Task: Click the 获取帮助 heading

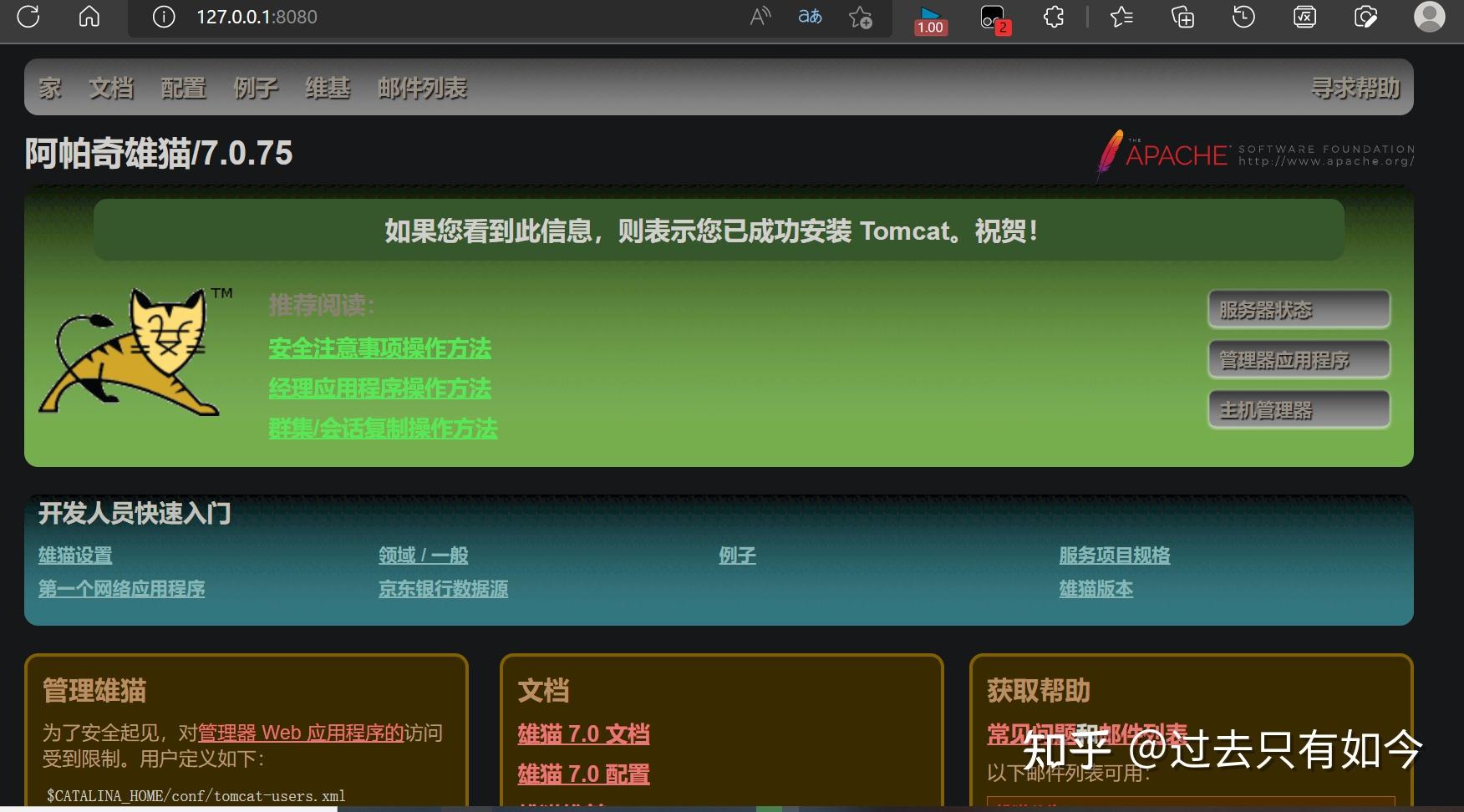Action: click(x=1039, y=691)
